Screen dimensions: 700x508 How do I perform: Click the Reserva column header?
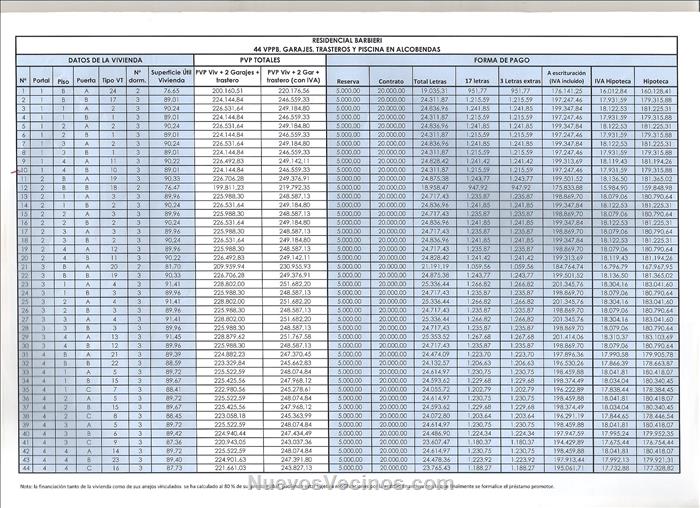tap(348, 81)
